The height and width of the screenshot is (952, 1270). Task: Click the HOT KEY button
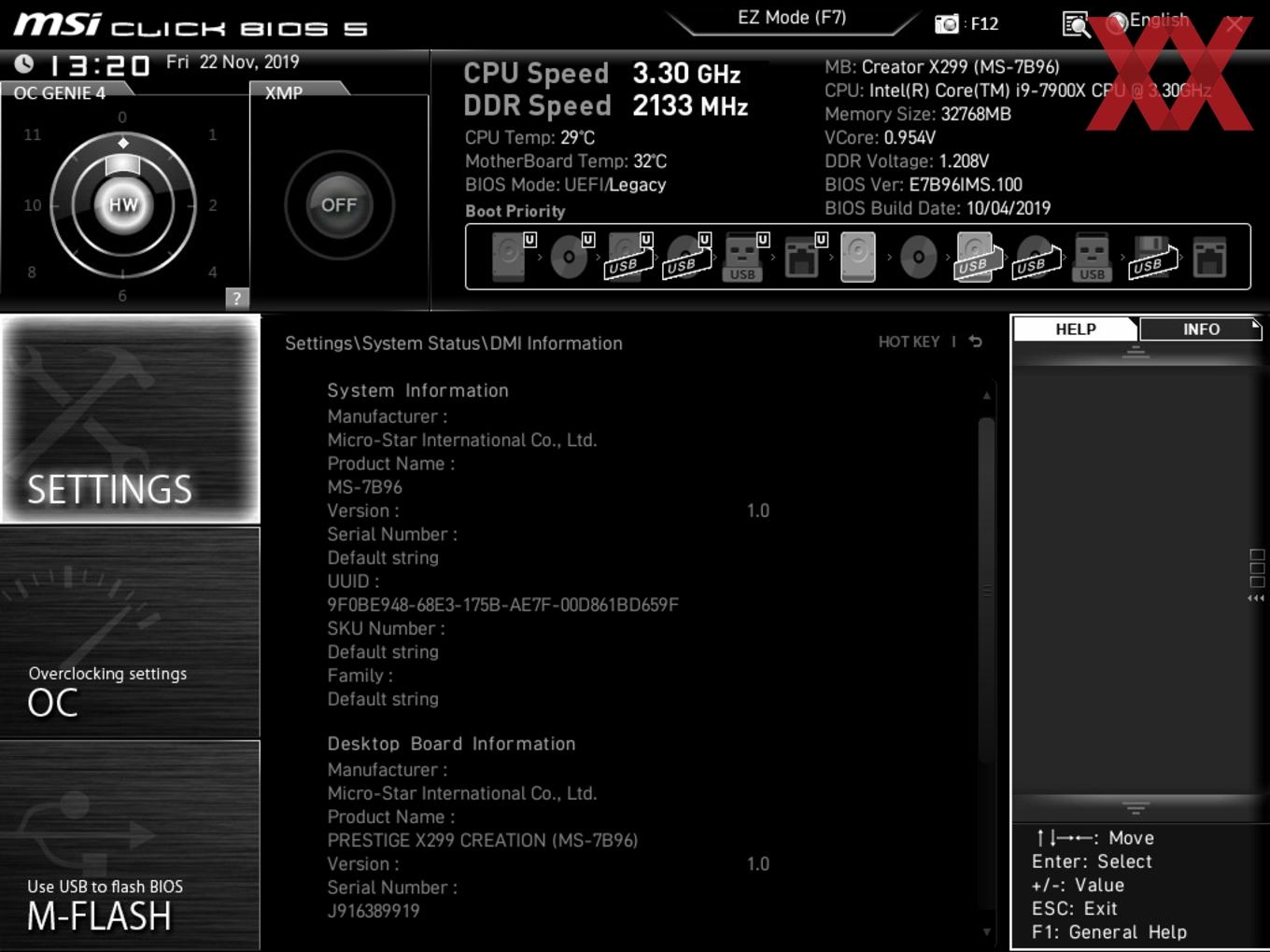coord(909,342)
